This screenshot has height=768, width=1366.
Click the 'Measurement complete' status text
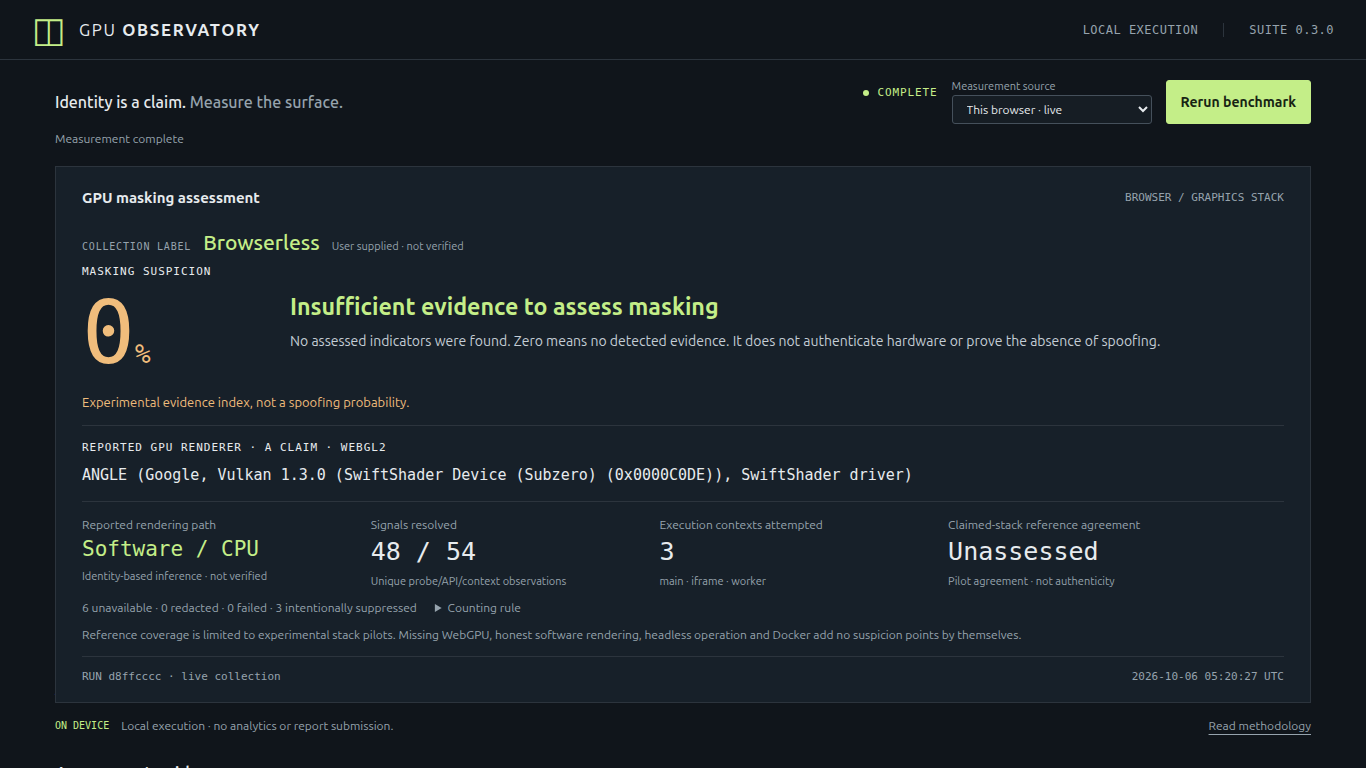(x=119, y=139)
